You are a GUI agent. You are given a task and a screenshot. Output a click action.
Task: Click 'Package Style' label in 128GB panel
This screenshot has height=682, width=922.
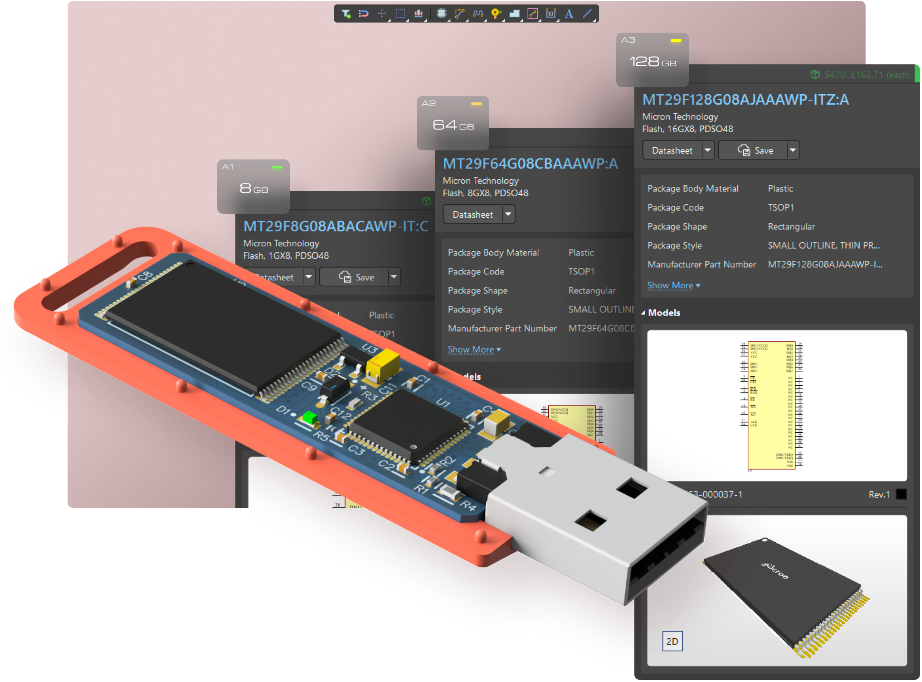click(674, 246)
